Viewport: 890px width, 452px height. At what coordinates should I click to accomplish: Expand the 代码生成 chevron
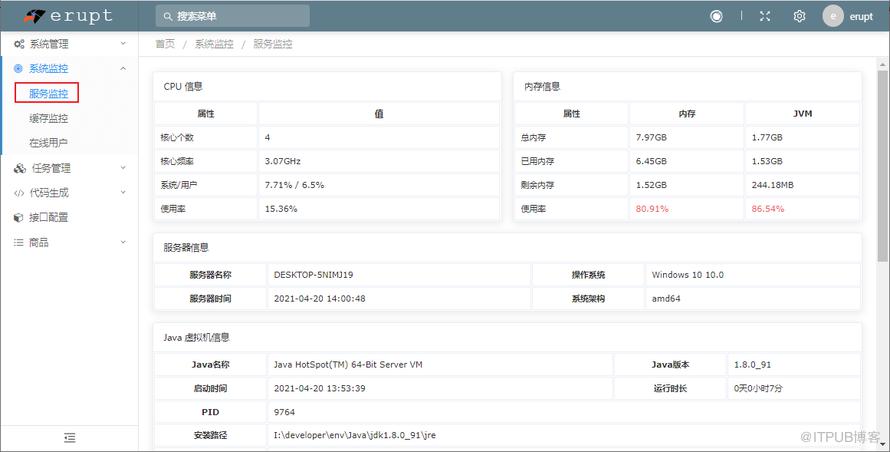click(x=123, y=192)
